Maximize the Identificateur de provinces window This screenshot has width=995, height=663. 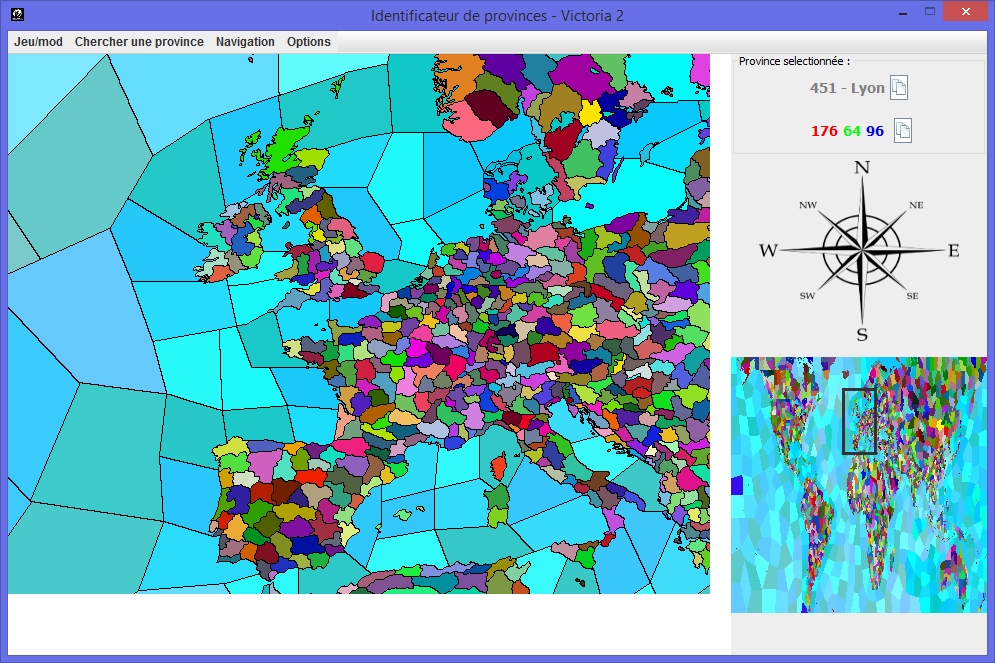tap(930, 12)
